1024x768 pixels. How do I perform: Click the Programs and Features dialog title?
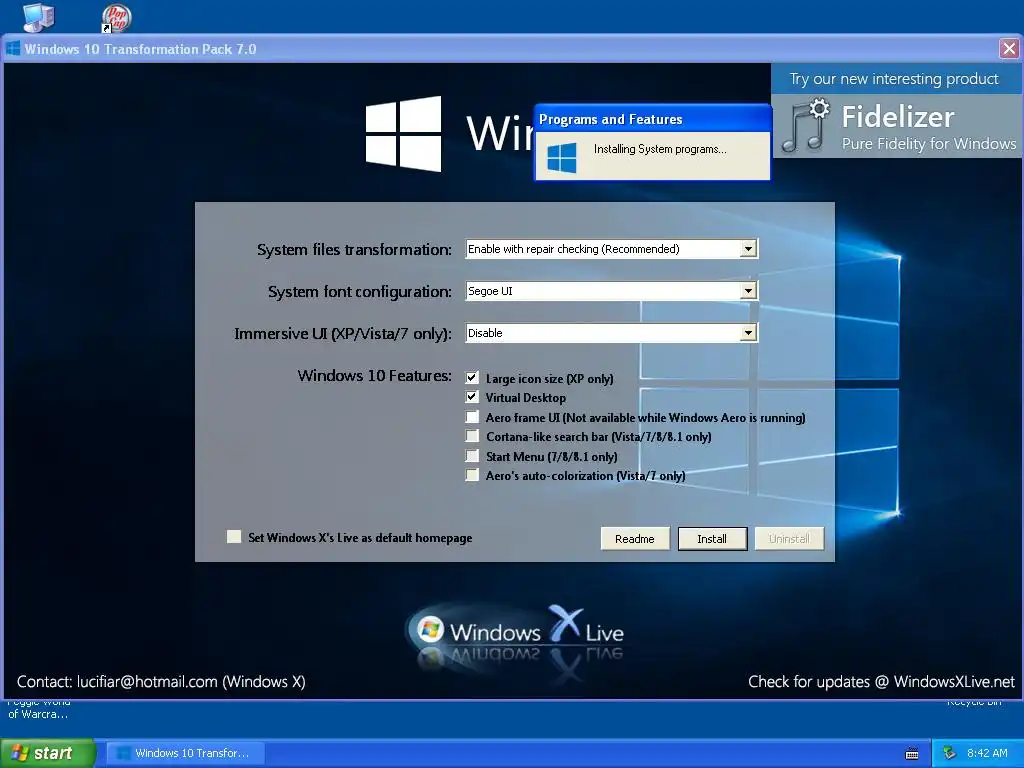click(x=611, y=120)
